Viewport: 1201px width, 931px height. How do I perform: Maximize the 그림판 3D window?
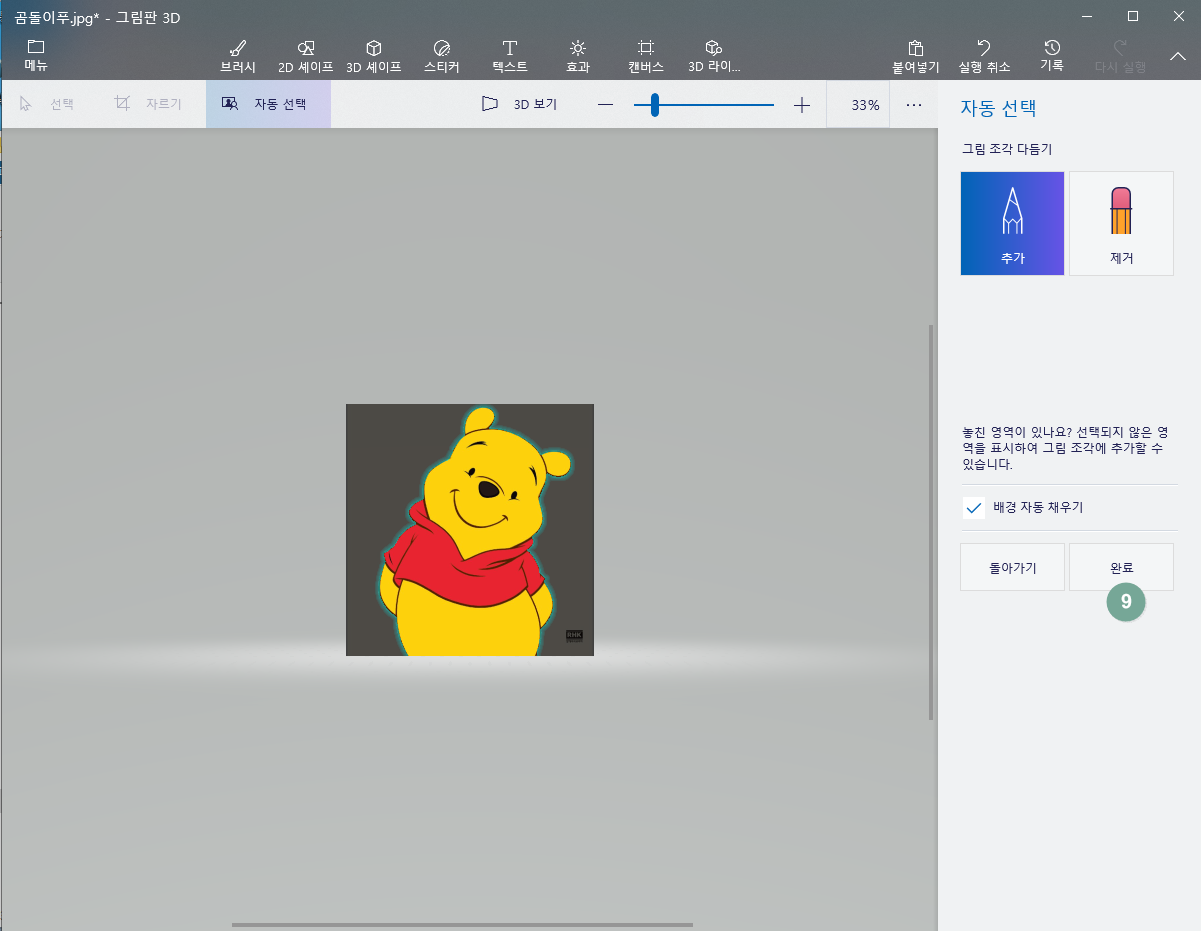(x=1133, y=16)
